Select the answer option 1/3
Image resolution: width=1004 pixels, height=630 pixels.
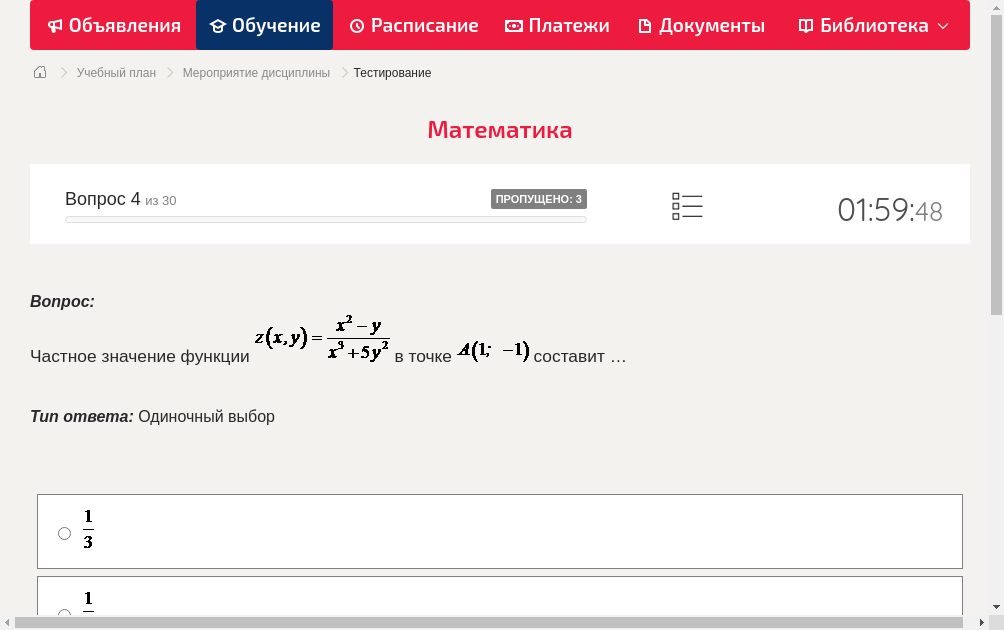pyautogui.click(x=64, y=533)
